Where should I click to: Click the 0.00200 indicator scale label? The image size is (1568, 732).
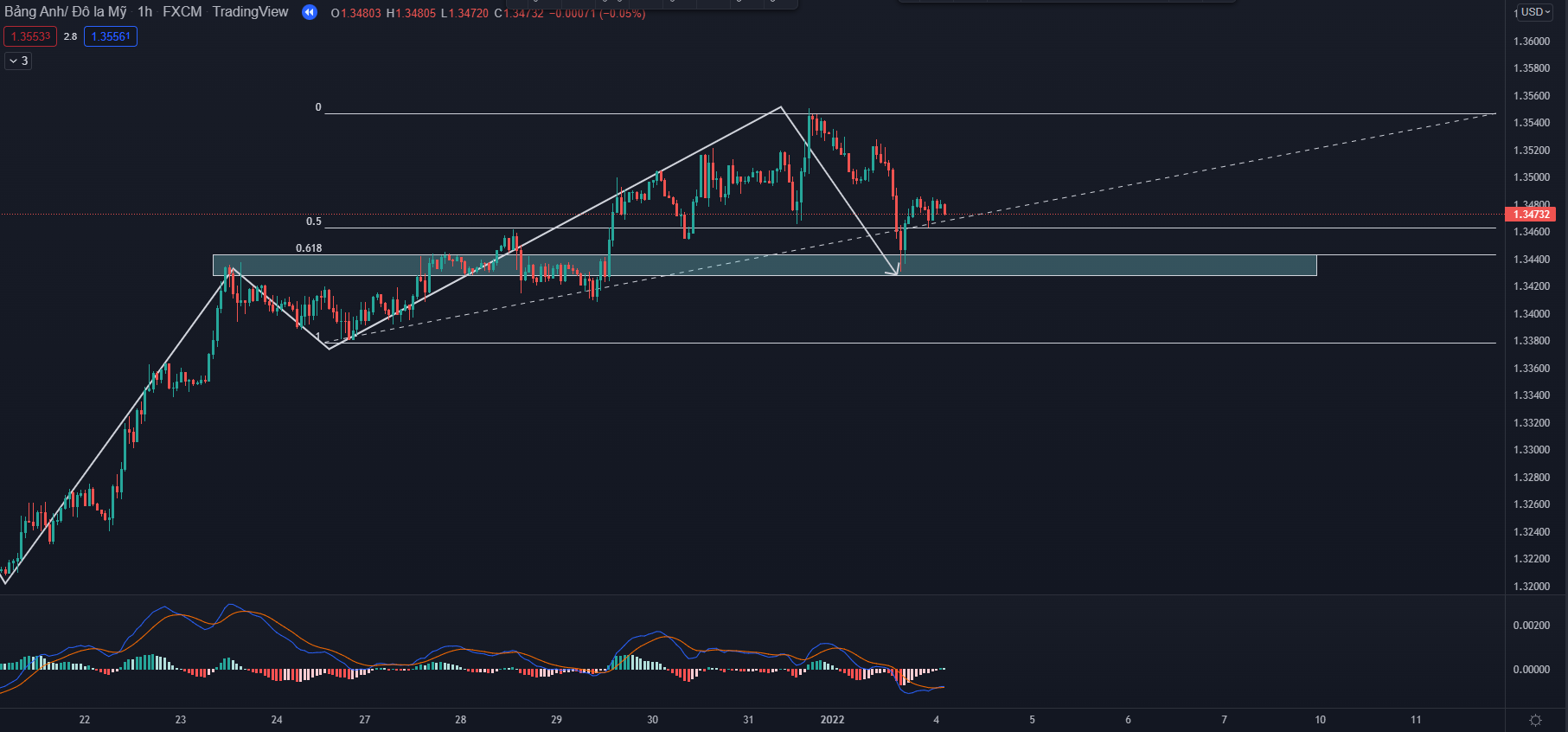[1532, 626]
